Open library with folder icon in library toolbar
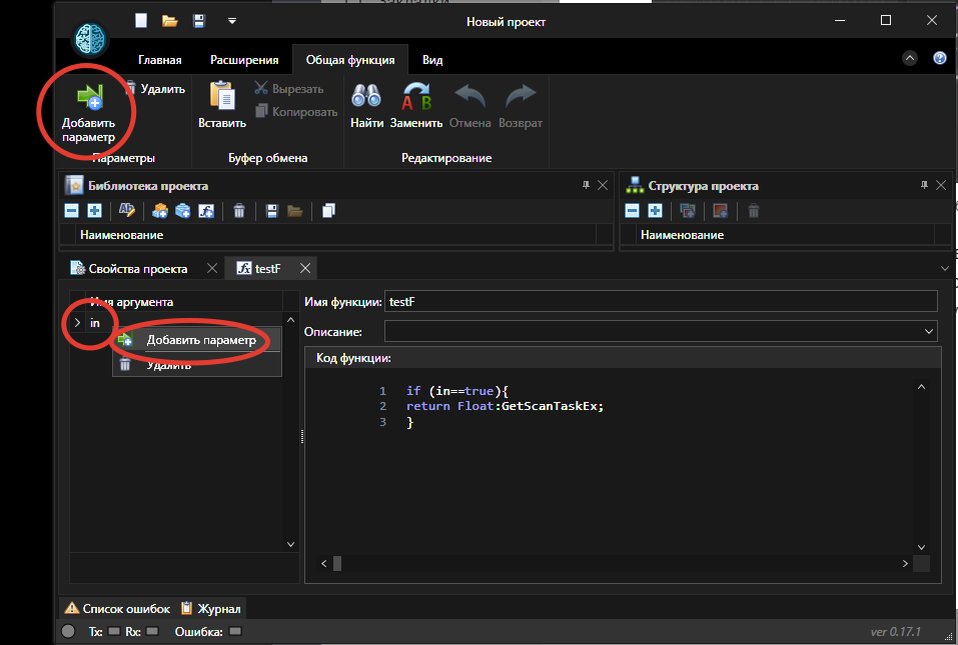The height and width of the screenshot is (645, 958). tap(295, 211)
